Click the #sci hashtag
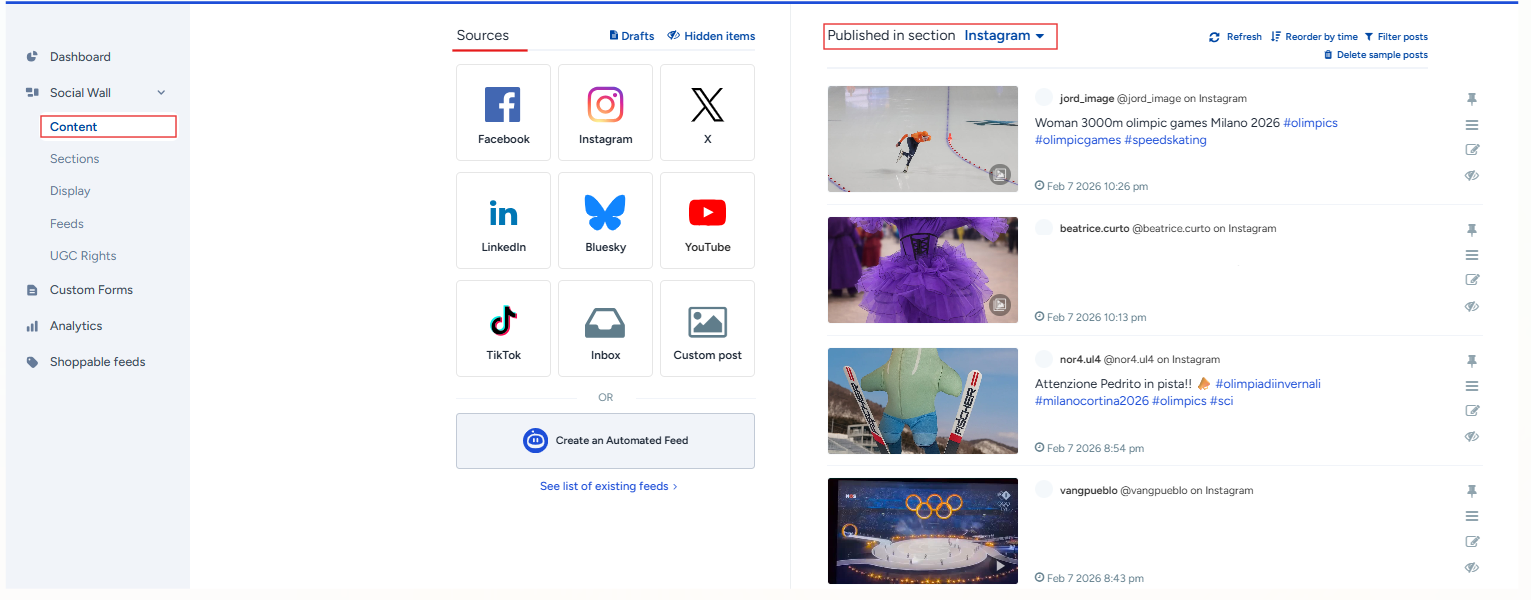 click(1222, 401)
